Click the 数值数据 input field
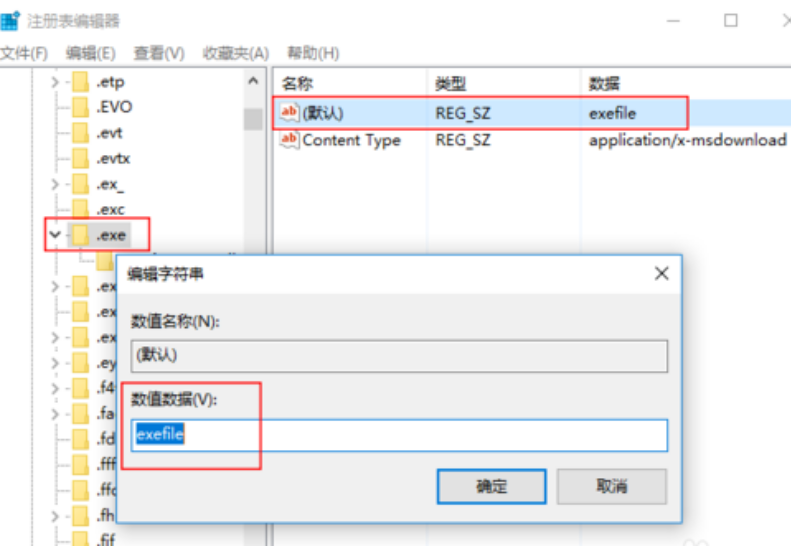This screenshot has height=550, width=791. tap(399, 435)
